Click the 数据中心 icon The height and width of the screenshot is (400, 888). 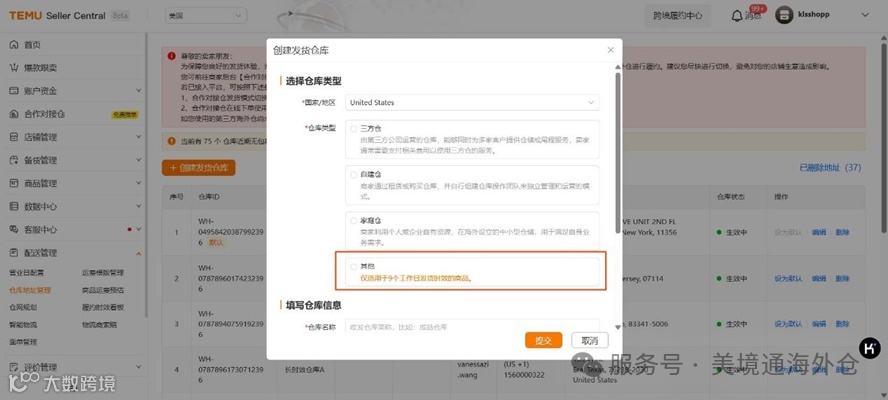pyautogui.click(x=14, y=206)
